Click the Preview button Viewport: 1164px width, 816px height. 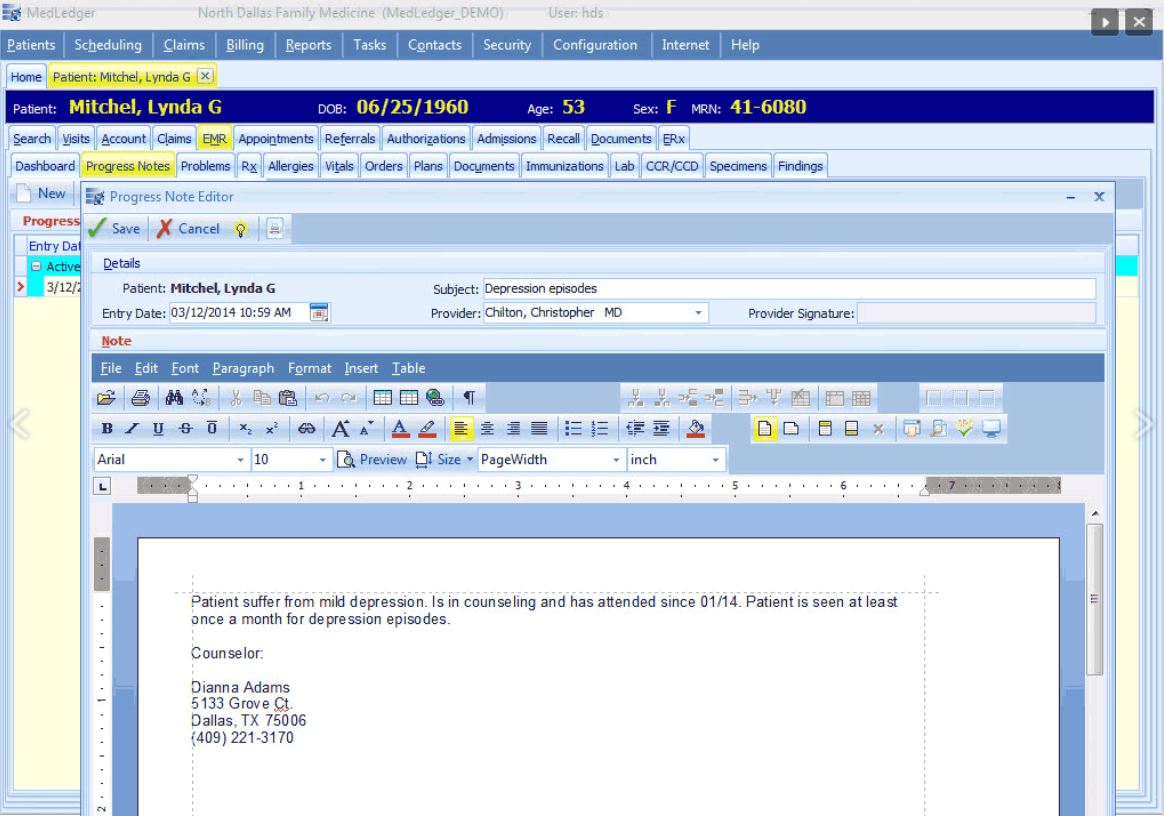point(371,460)
